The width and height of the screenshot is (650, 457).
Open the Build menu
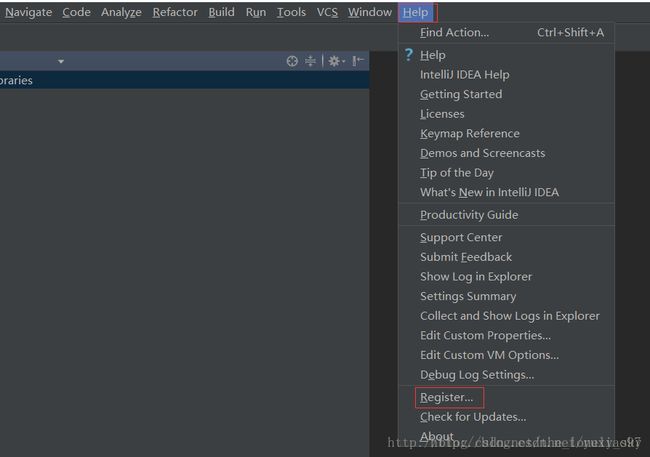coord(221,12)
